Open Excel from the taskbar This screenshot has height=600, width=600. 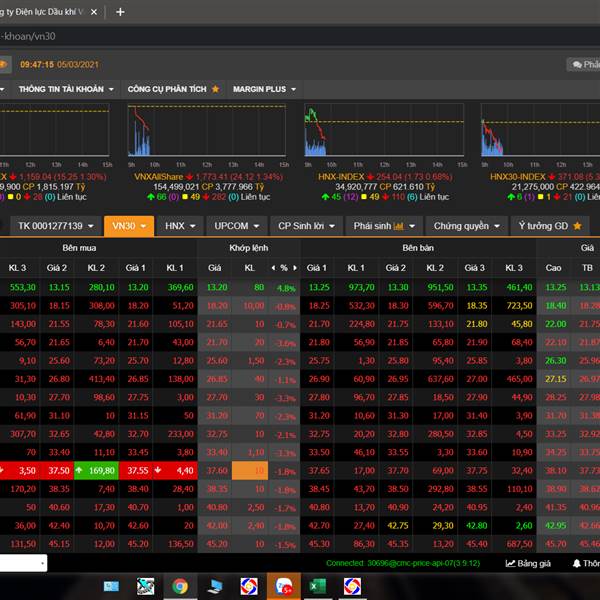pyautogui.click(x=318, y=586)
